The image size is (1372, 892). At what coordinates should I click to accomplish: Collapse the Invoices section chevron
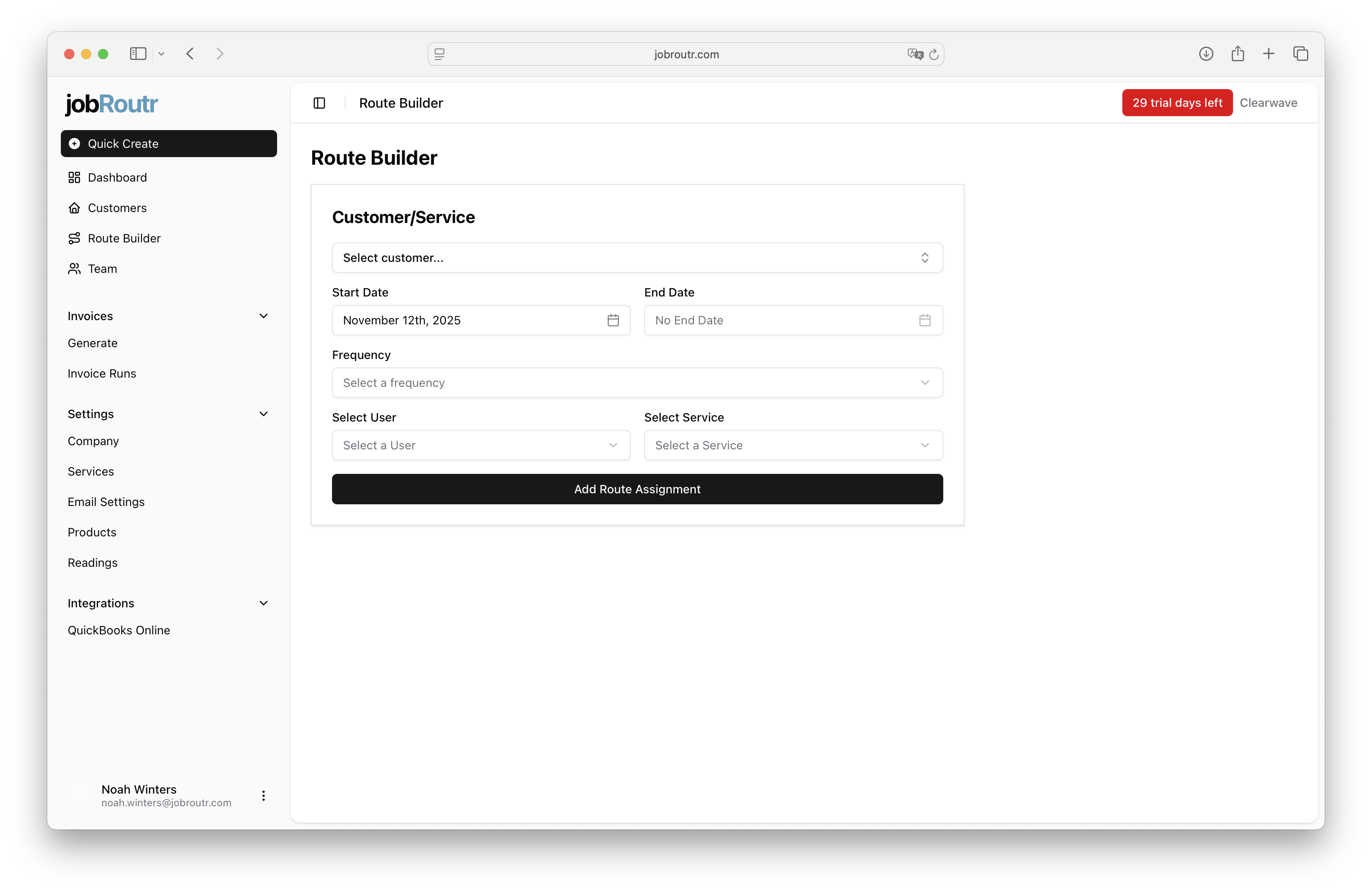pyautogui.click(x=264, y=316)
